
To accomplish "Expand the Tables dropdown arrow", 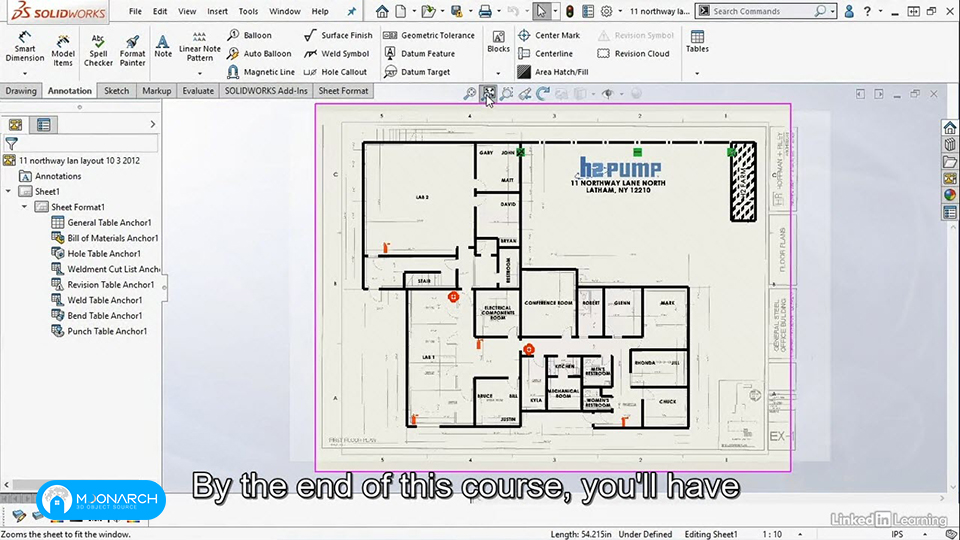I will tap(697, 73).
